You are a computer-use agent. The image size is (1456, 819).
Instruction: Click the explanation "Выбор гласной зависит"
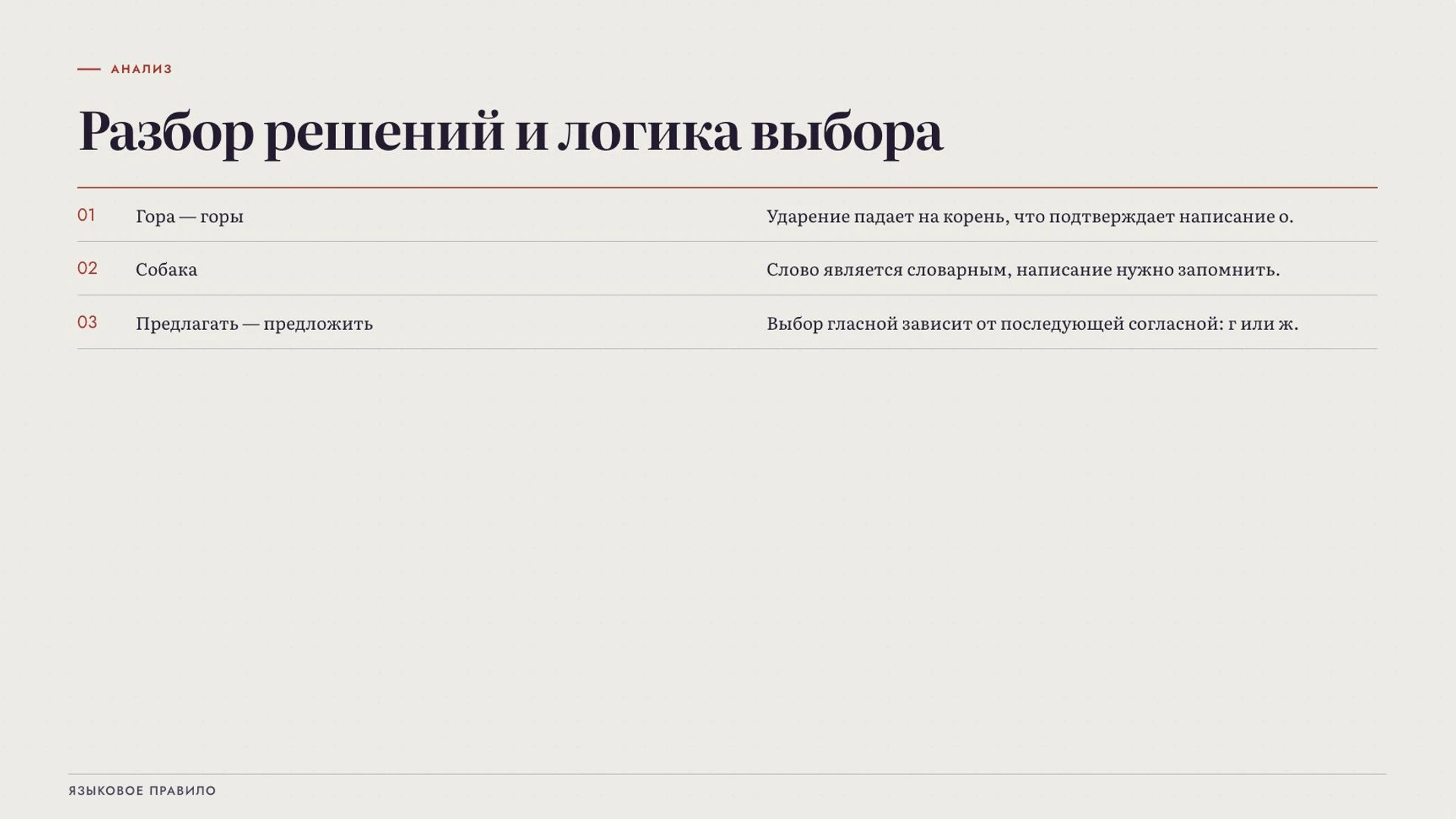(1032, 324)
